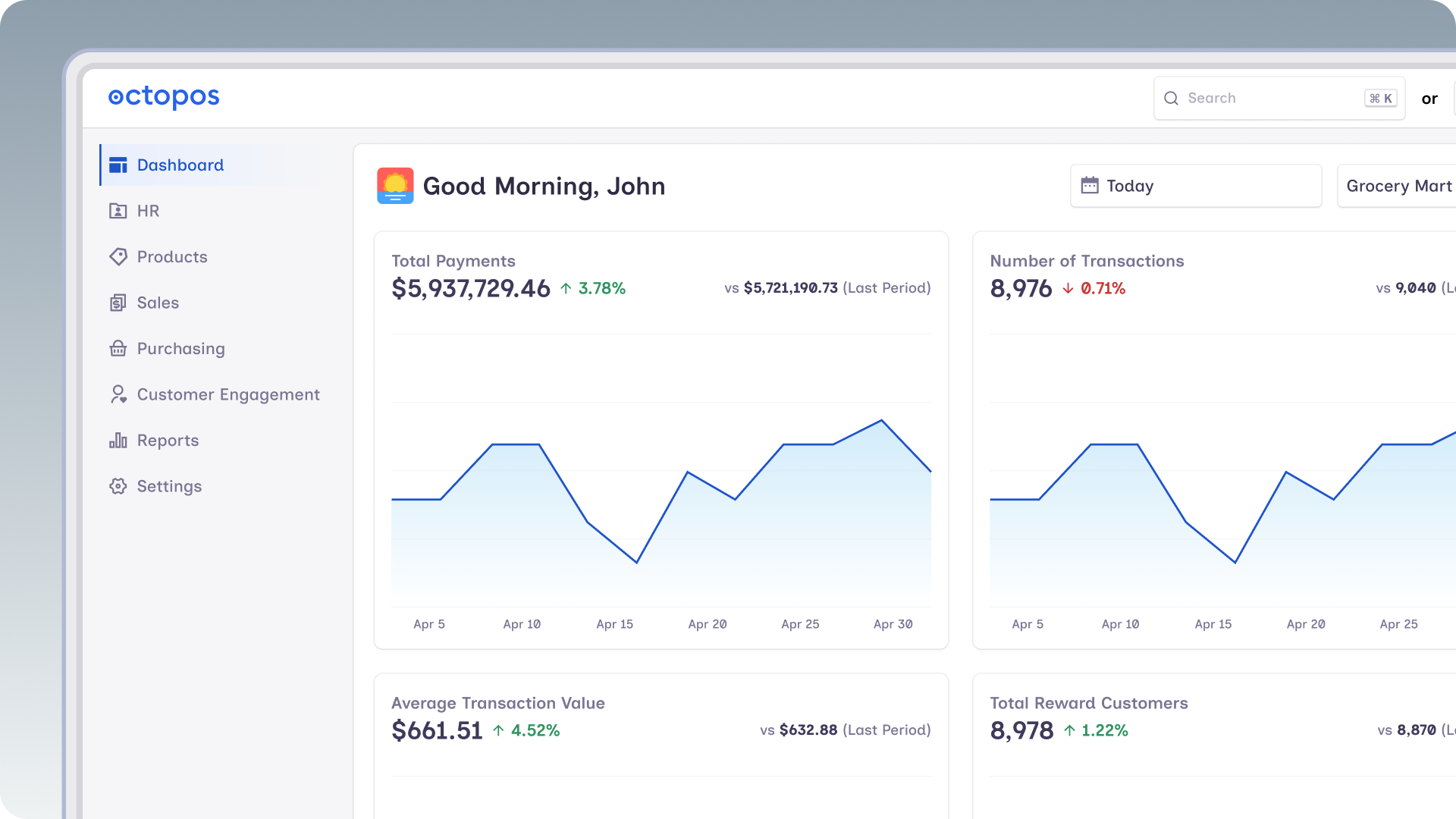Image resolution: width=1456 pixels, height=819 pixels.
Task: Click the Average Transaction Value title
Action: point(498,703)
